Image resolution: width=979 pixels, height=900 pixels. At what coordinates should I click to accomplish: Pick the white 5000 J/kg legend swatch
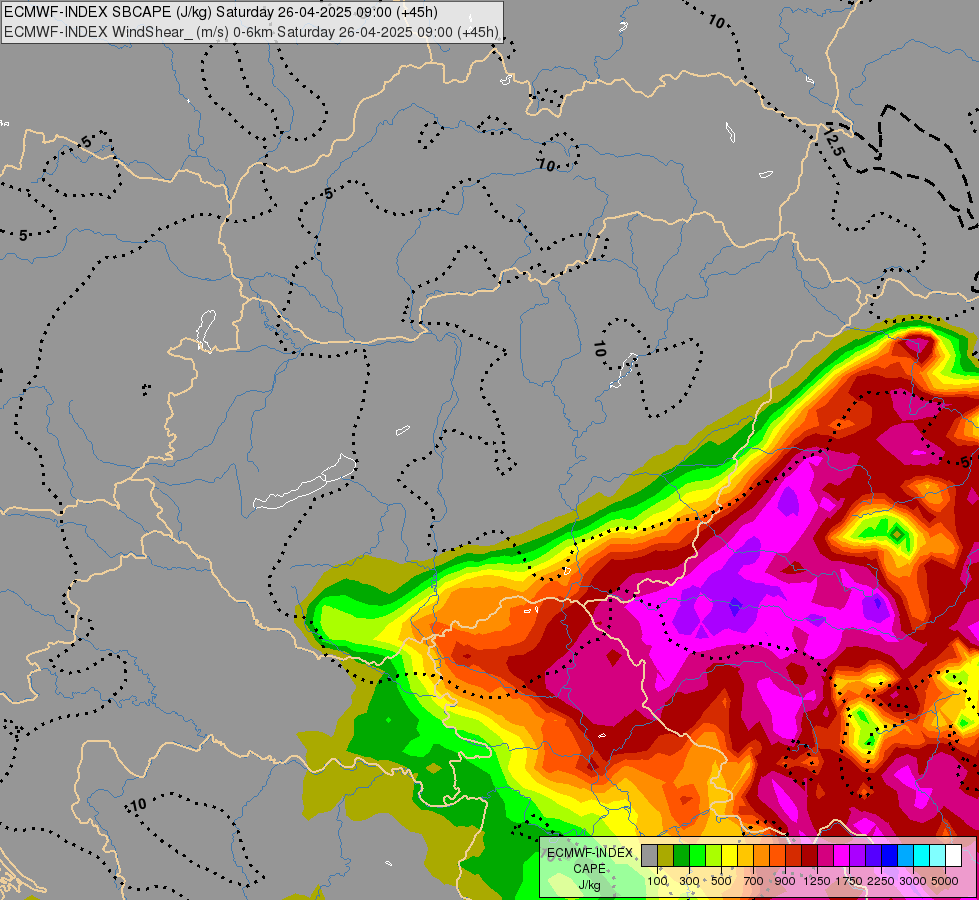(x=953, y=856)
